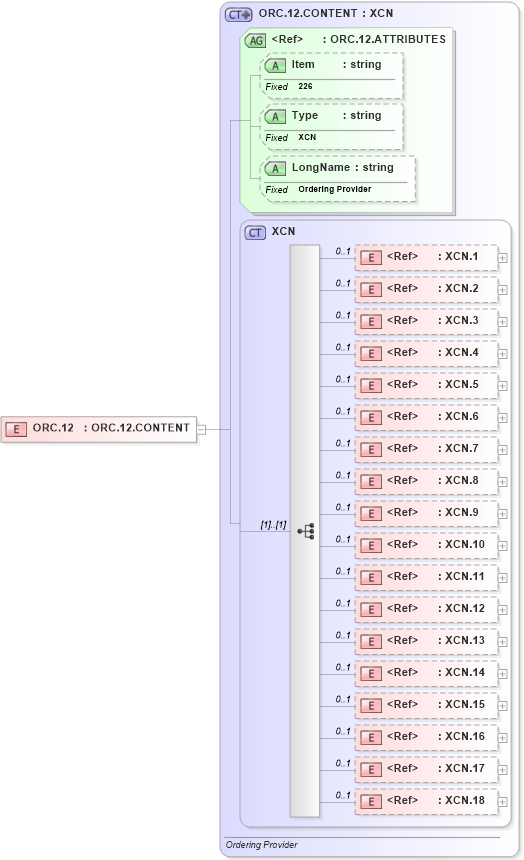Expand the XCN.9 element
Image resolution: width=524 pixels, height=860 pixels.
point(503,514)
